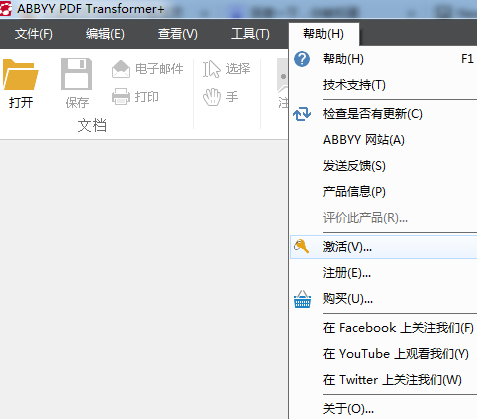Click the 电子邮件 text button
The height and width of the screenshot is (419, 477).
[x=159, y=69]
